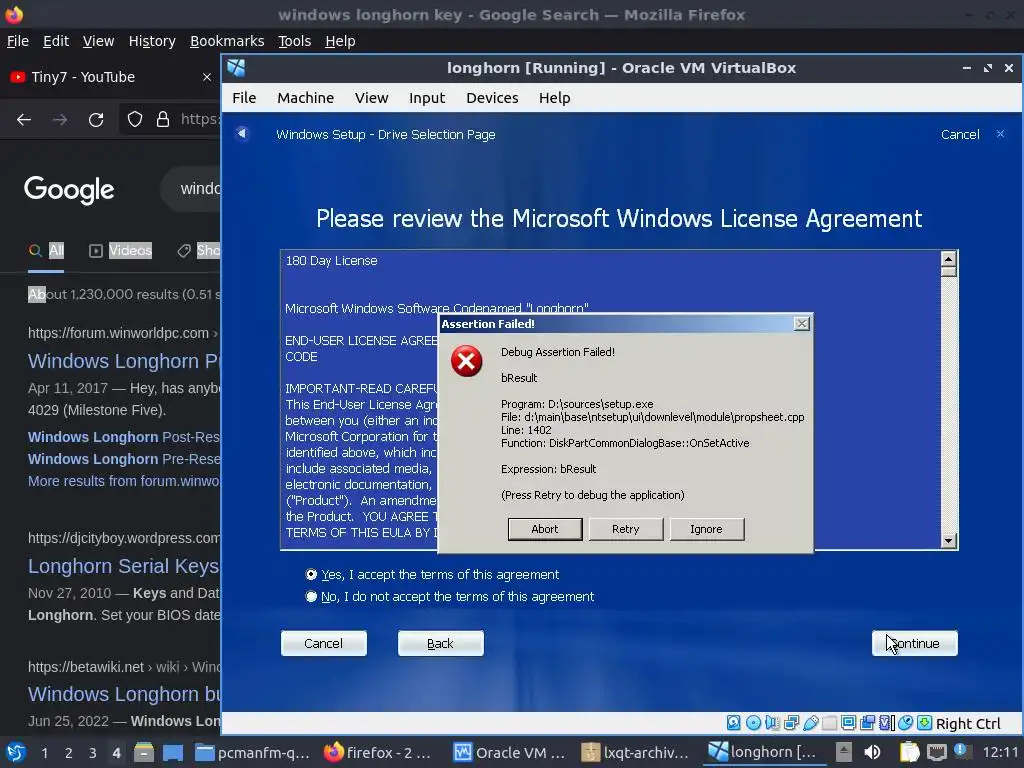Image resolution: width=1024 pixels, height=768 pixels.
Task: Close the Windows Setup wizard with the X
Action: [1000, 134]
